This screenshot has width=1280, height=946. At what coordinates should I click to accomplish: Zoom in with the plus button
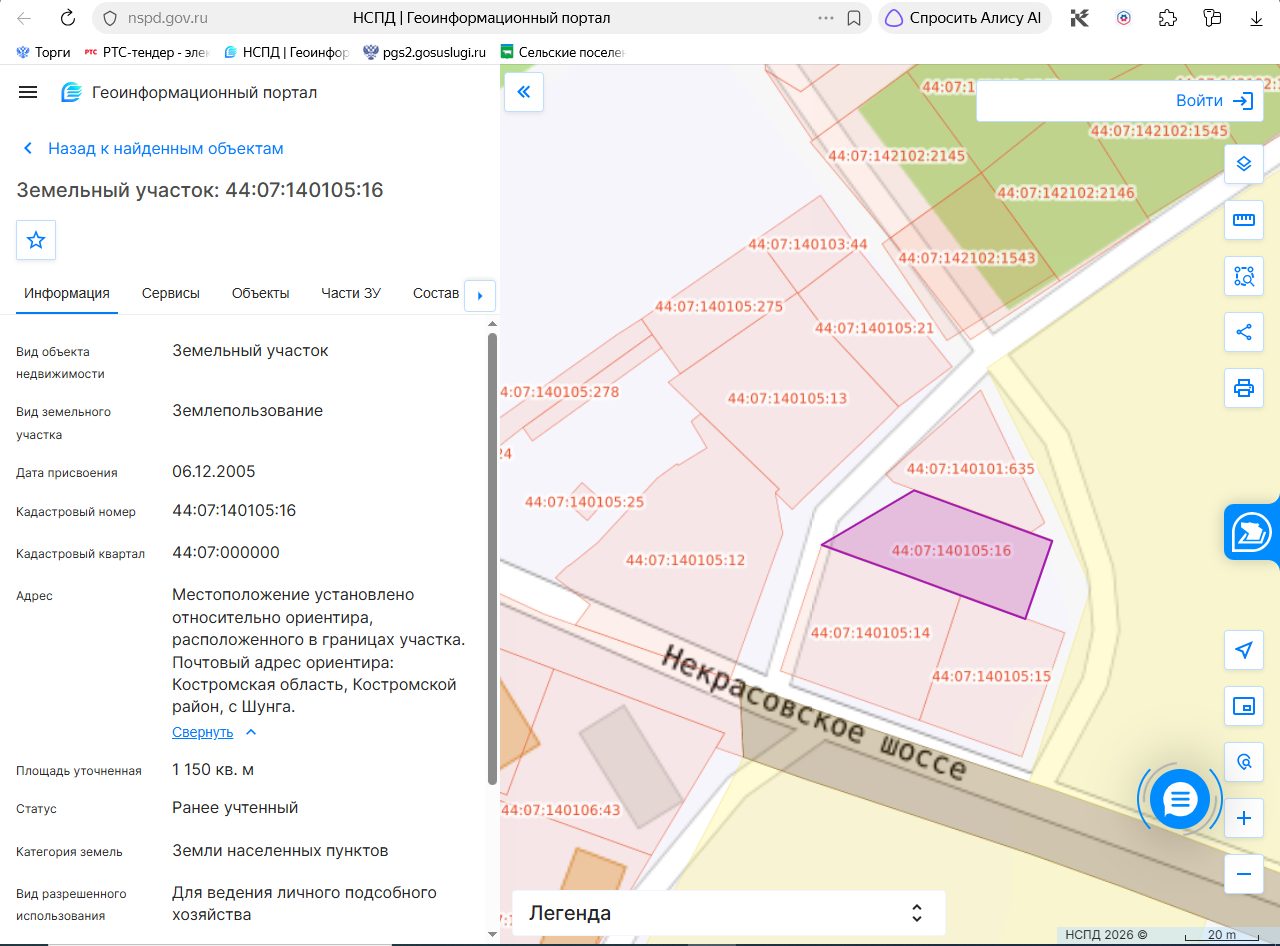coord(1244,818)
